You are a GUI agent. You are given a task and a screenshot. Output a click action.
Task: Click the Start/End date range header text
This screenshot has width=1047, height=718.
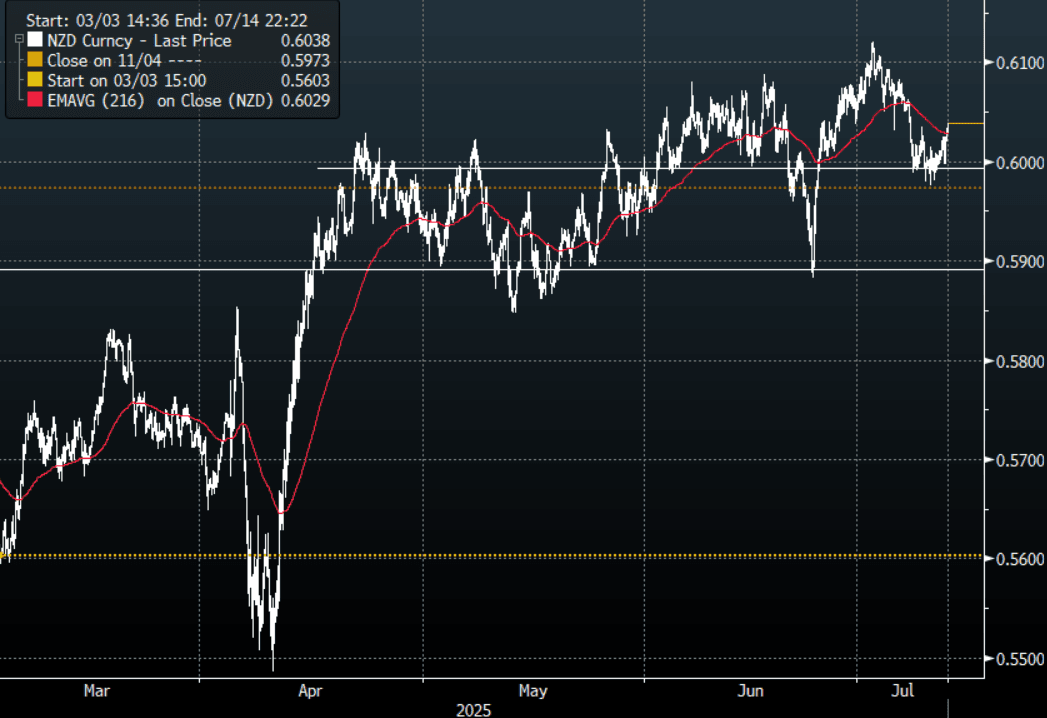(168, 18)
